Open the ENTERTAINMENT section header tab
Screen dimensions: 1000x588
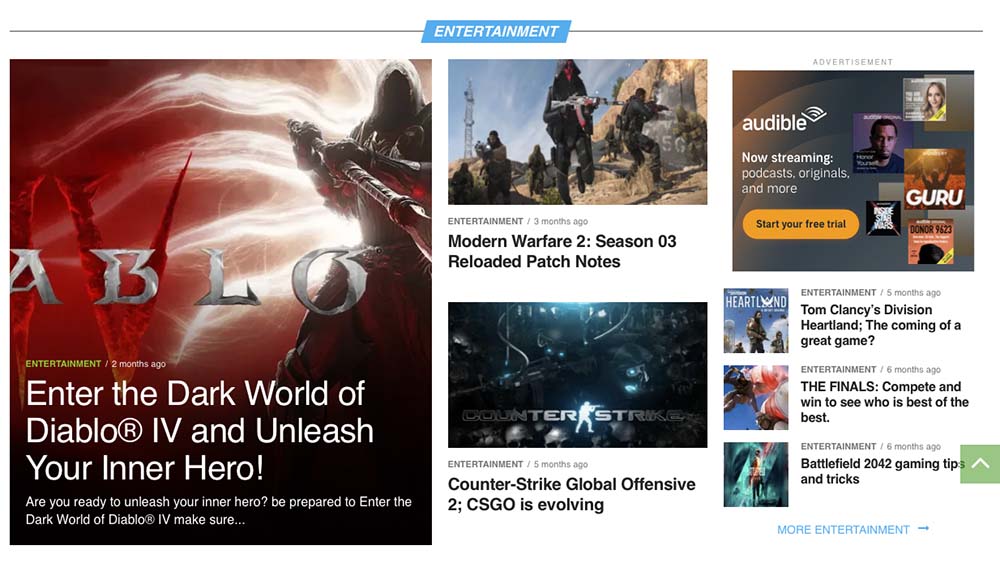(x=496, y=31)
